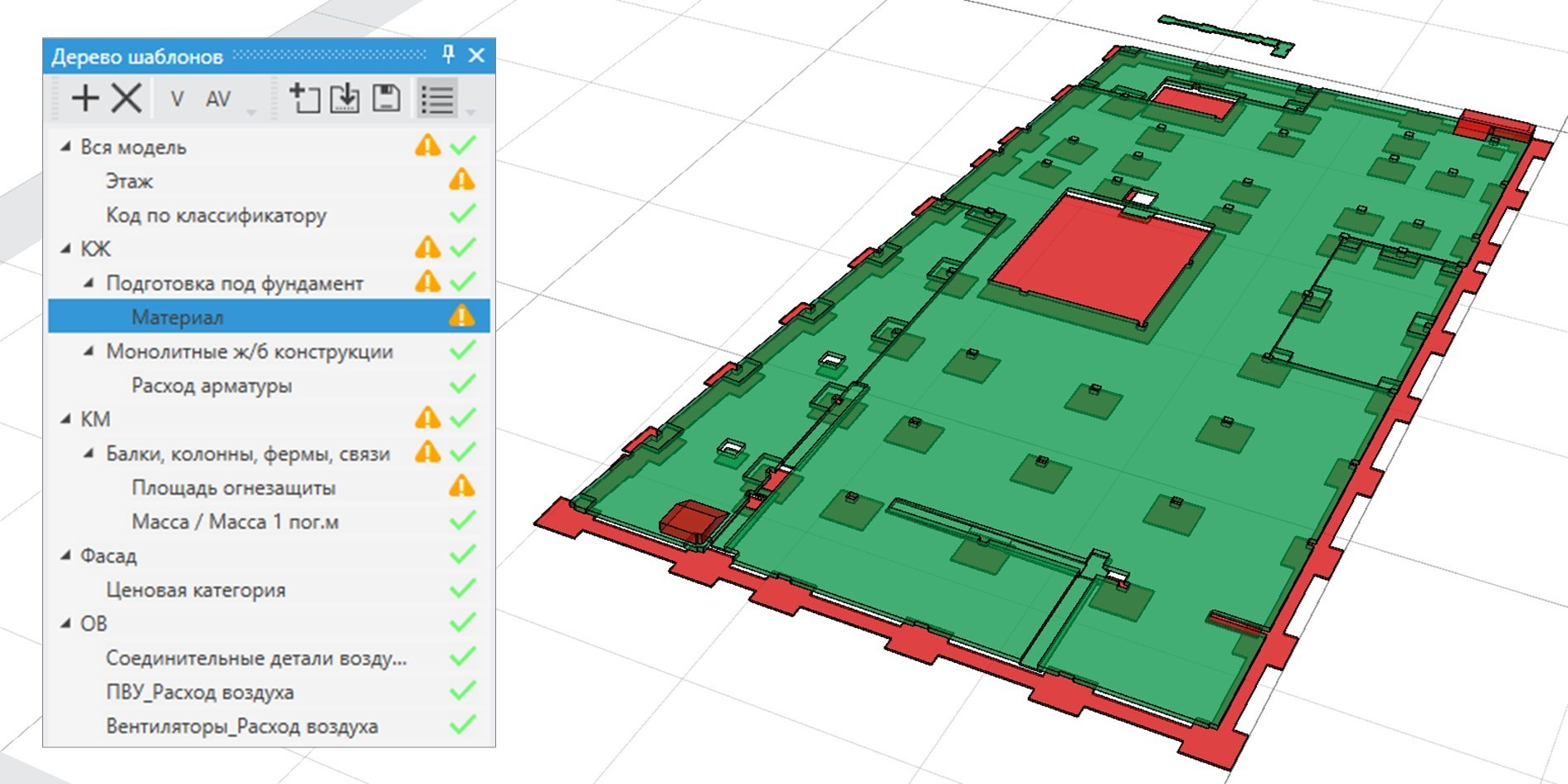This screenshot has height=784, width=1568.
Task: Click the V button in the toolbar
Action: tap(177, 100)
